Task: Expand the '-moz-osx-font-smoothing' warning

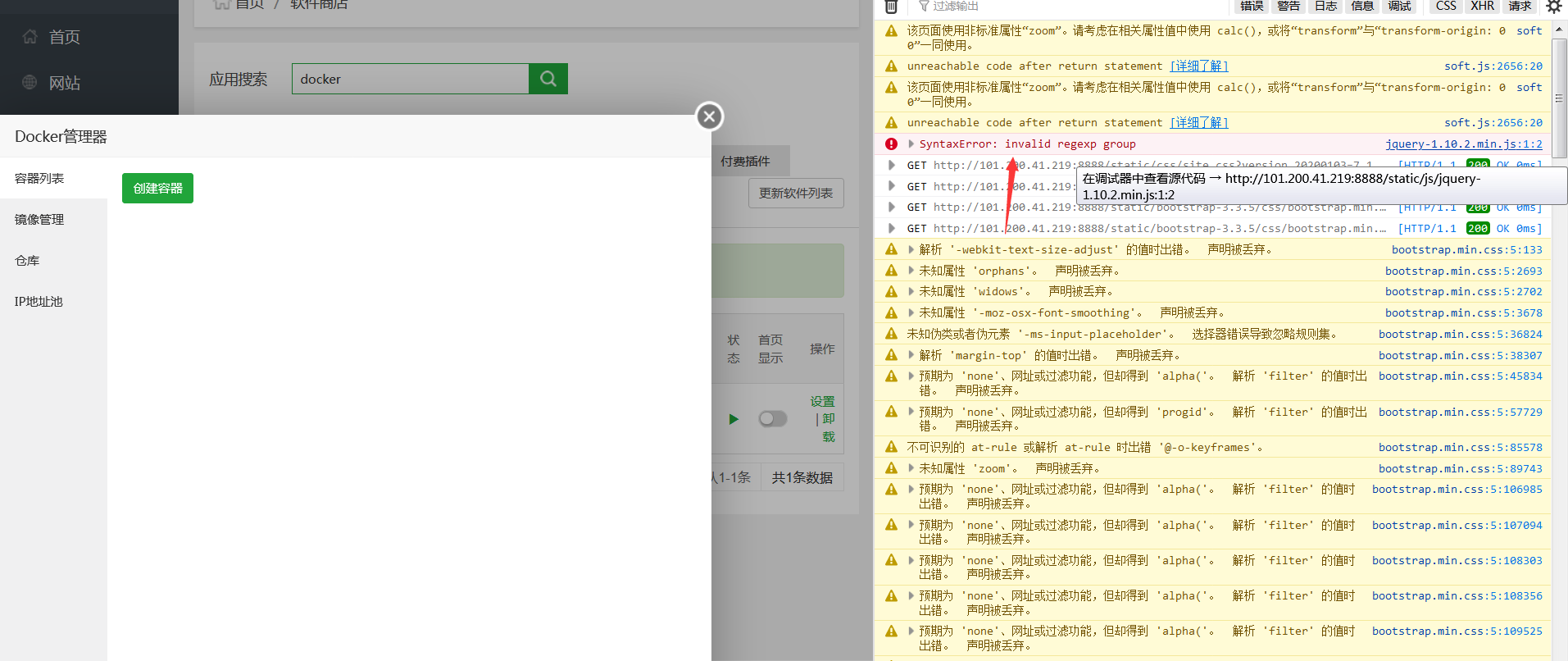Action: (911, 312)
